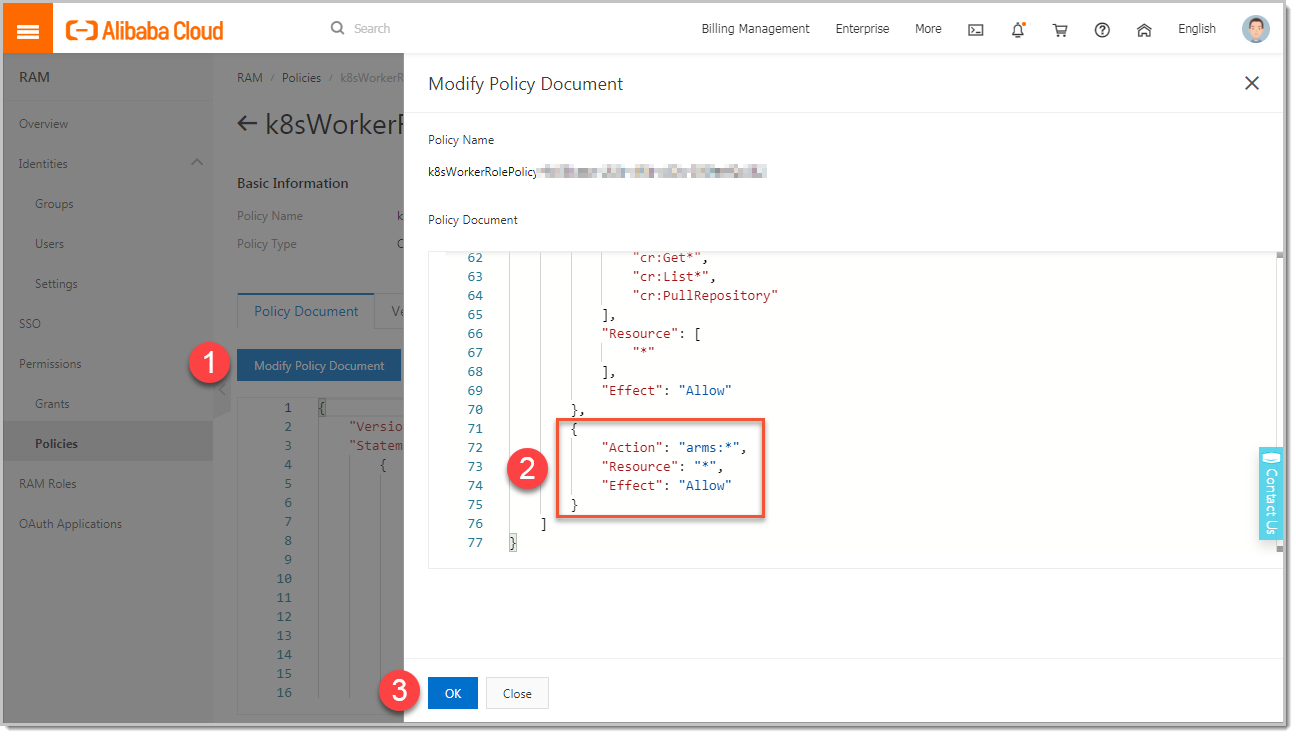Open the More menu

pyautogui.click(x=928, y=29)
